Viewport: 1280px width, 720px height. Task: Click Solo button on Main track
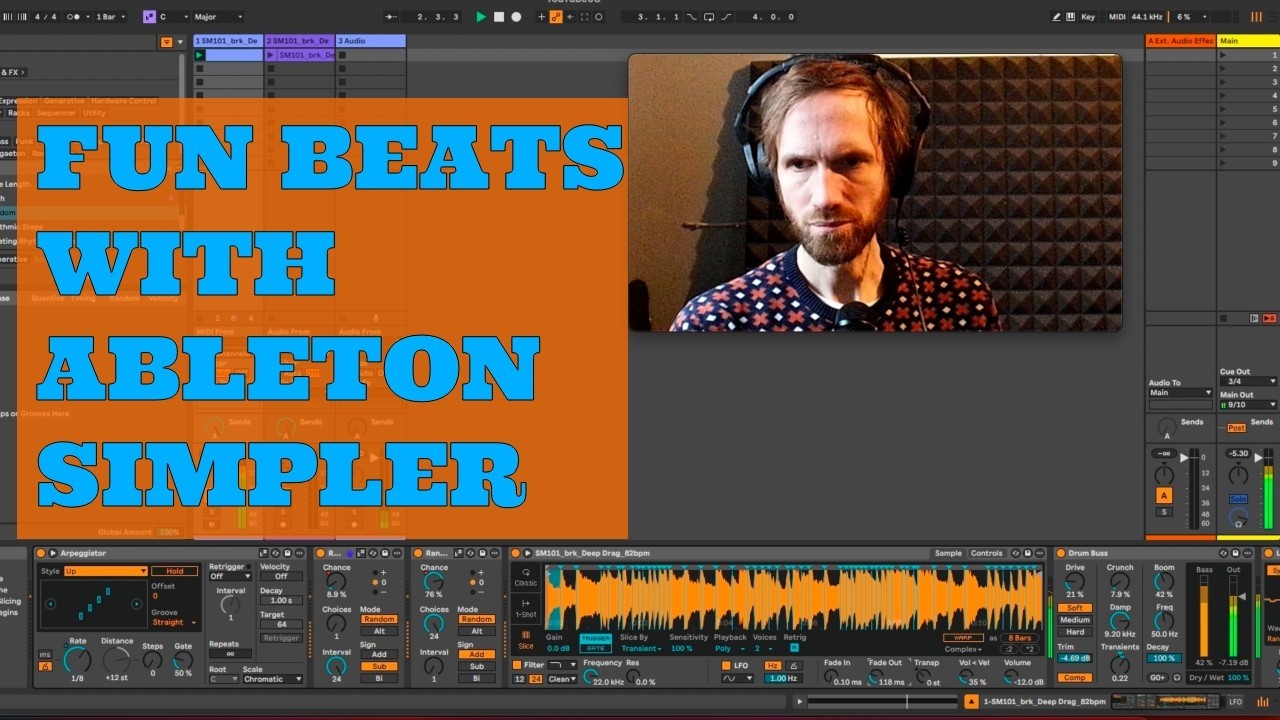pos(1238,499)
